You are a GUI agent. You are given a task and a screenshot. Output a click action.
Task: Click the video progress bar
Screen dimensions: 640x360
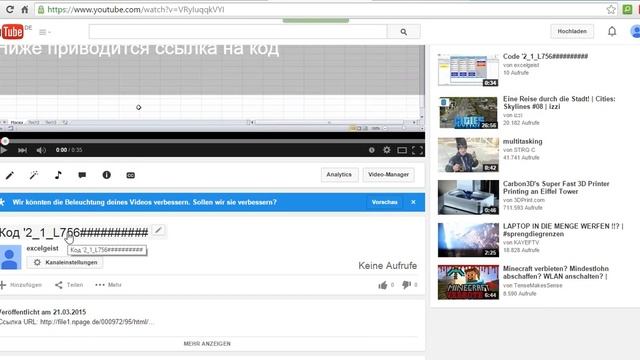pos(212,141)
